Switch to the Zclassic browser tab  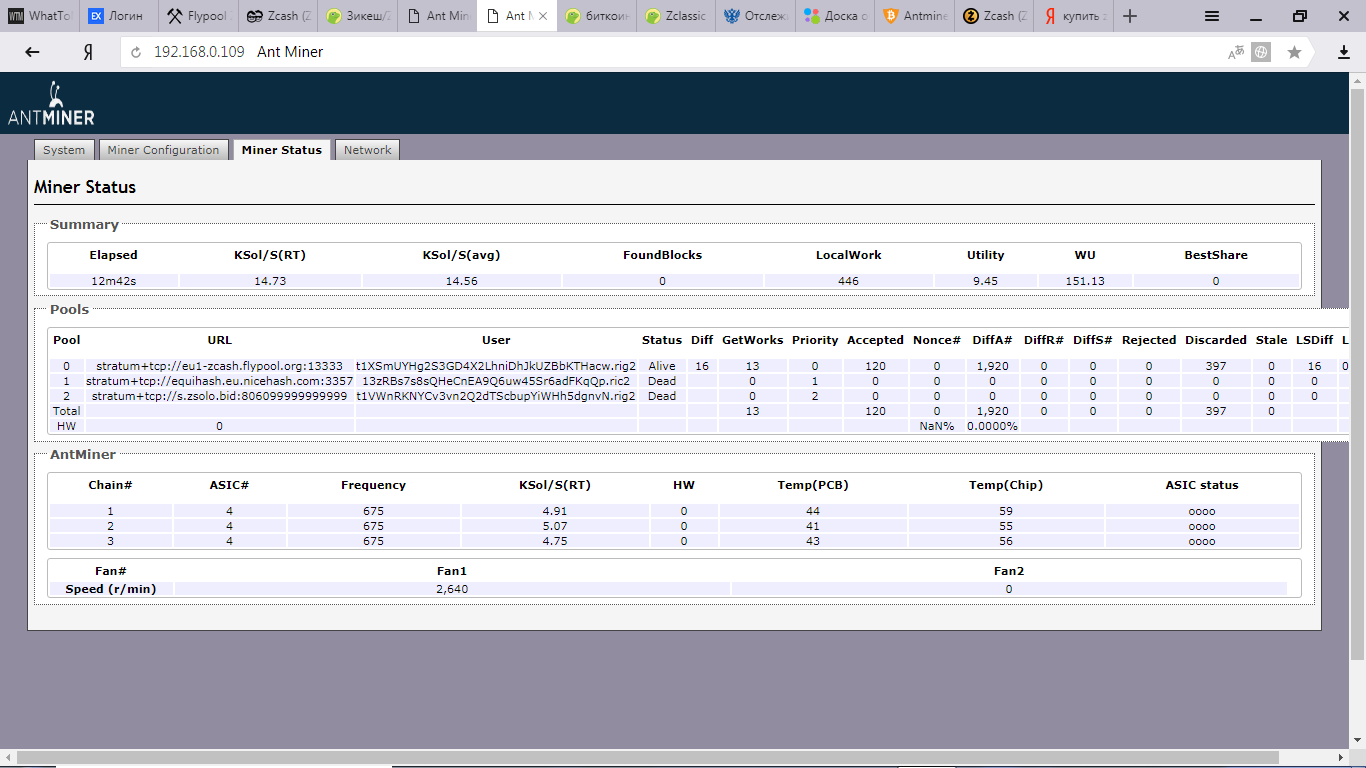pos(676,16)
